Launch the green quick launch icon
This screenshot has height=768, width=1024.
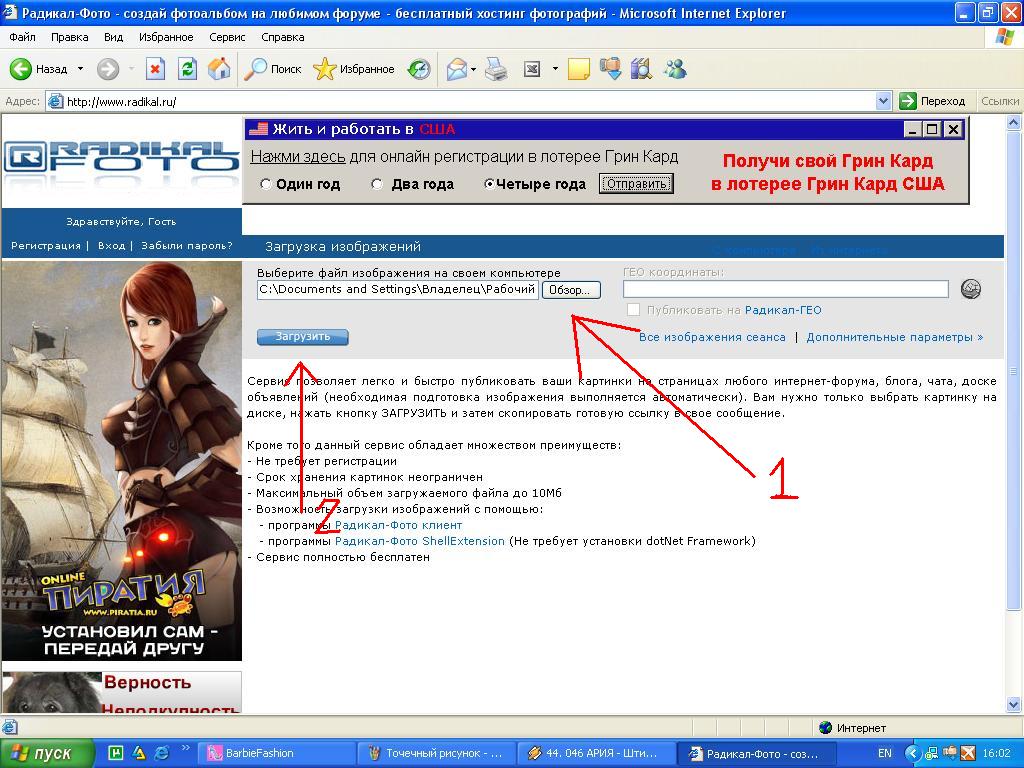tap(116, 753)
